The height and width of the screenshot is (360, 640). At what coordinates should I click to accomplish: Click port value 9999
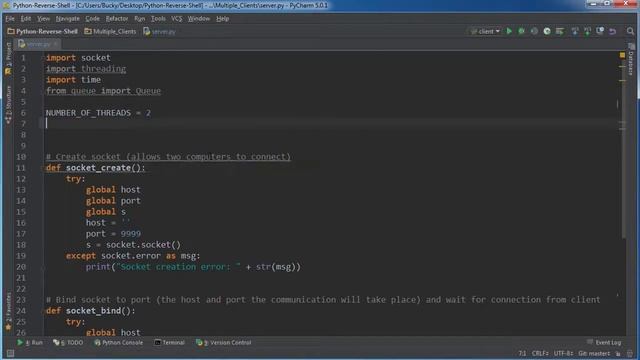131,234
